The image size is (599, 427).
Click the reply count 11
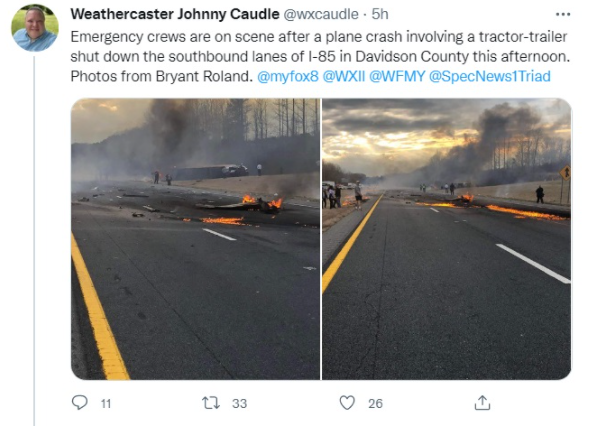tap(106, 404)
